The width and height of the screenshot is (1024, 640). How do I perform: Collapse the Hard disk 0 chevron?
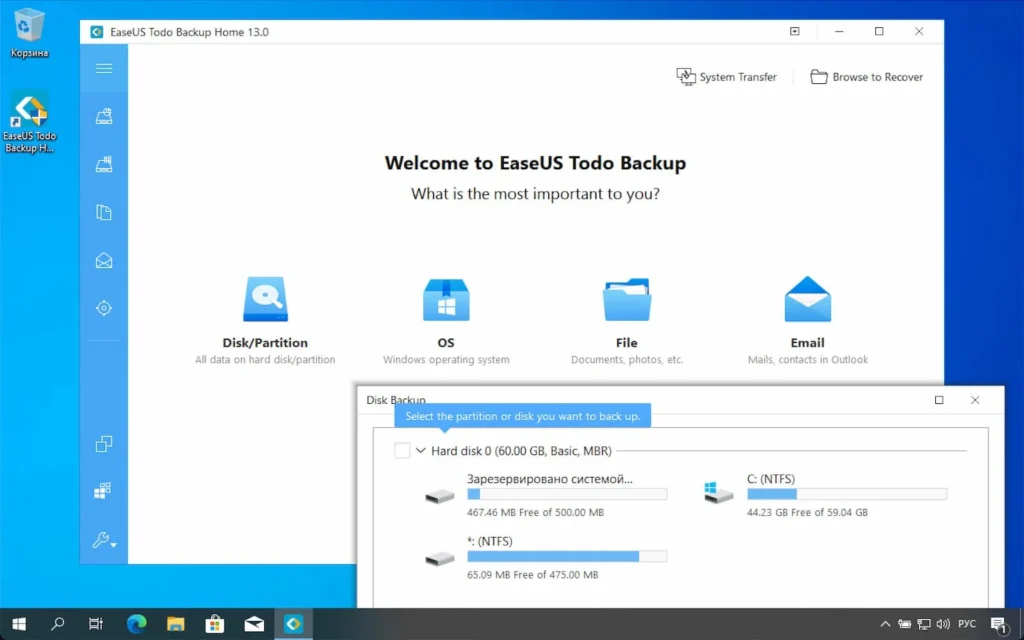coord(421,451)
